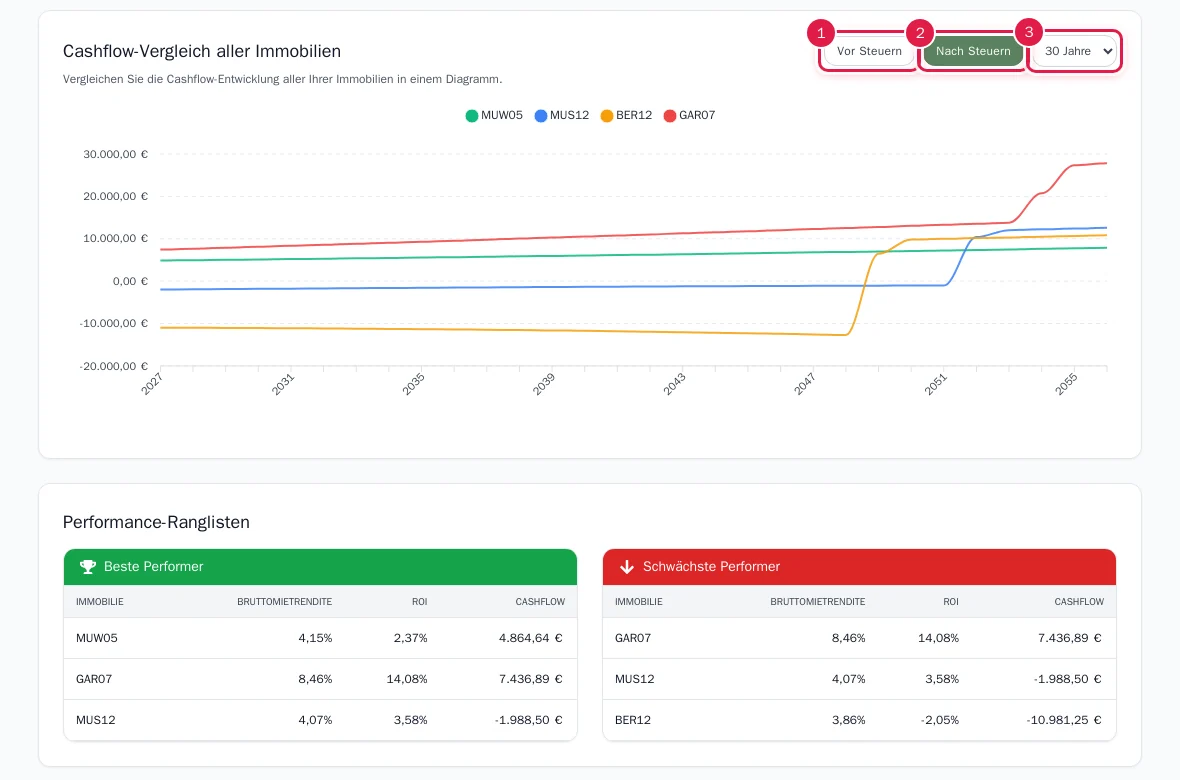Click the Schwächste Performer header text
The height and width of the screenshot is (780, 1180).
point(711,567)
